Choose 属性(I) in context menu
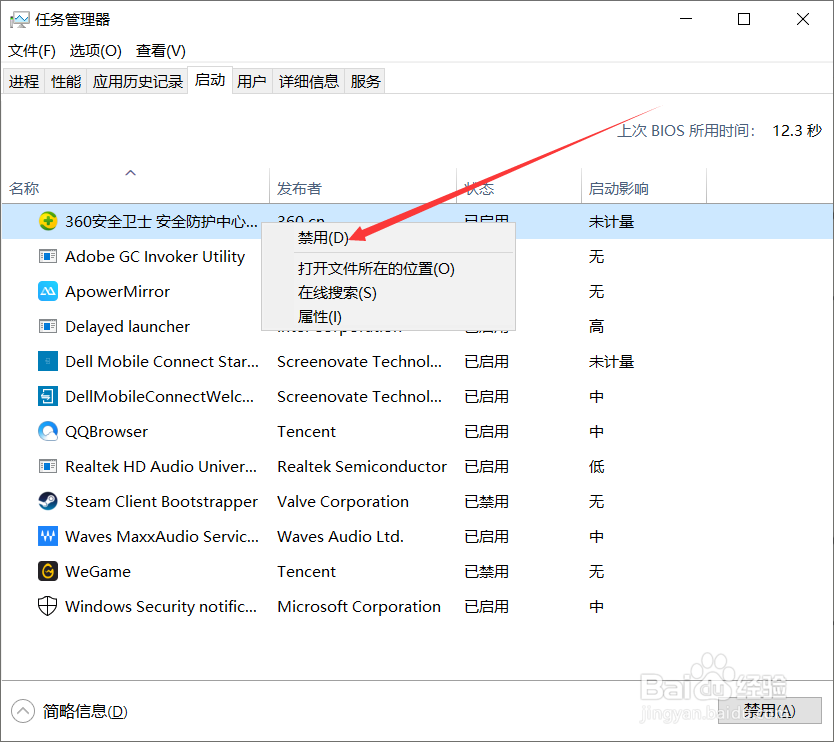 coord(320,316)
